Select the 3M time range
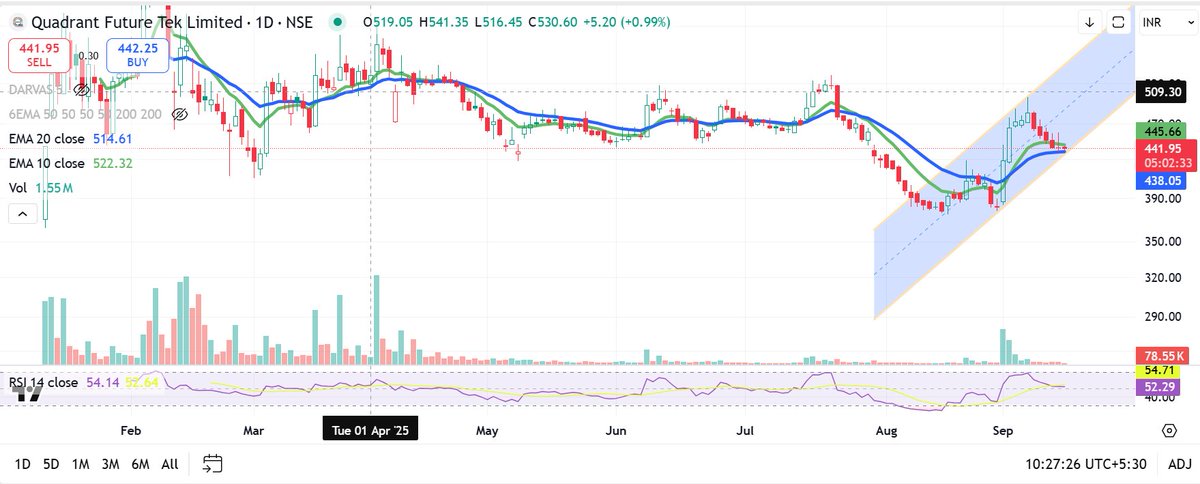1200x484 pixels. click(x=111, y=463)
